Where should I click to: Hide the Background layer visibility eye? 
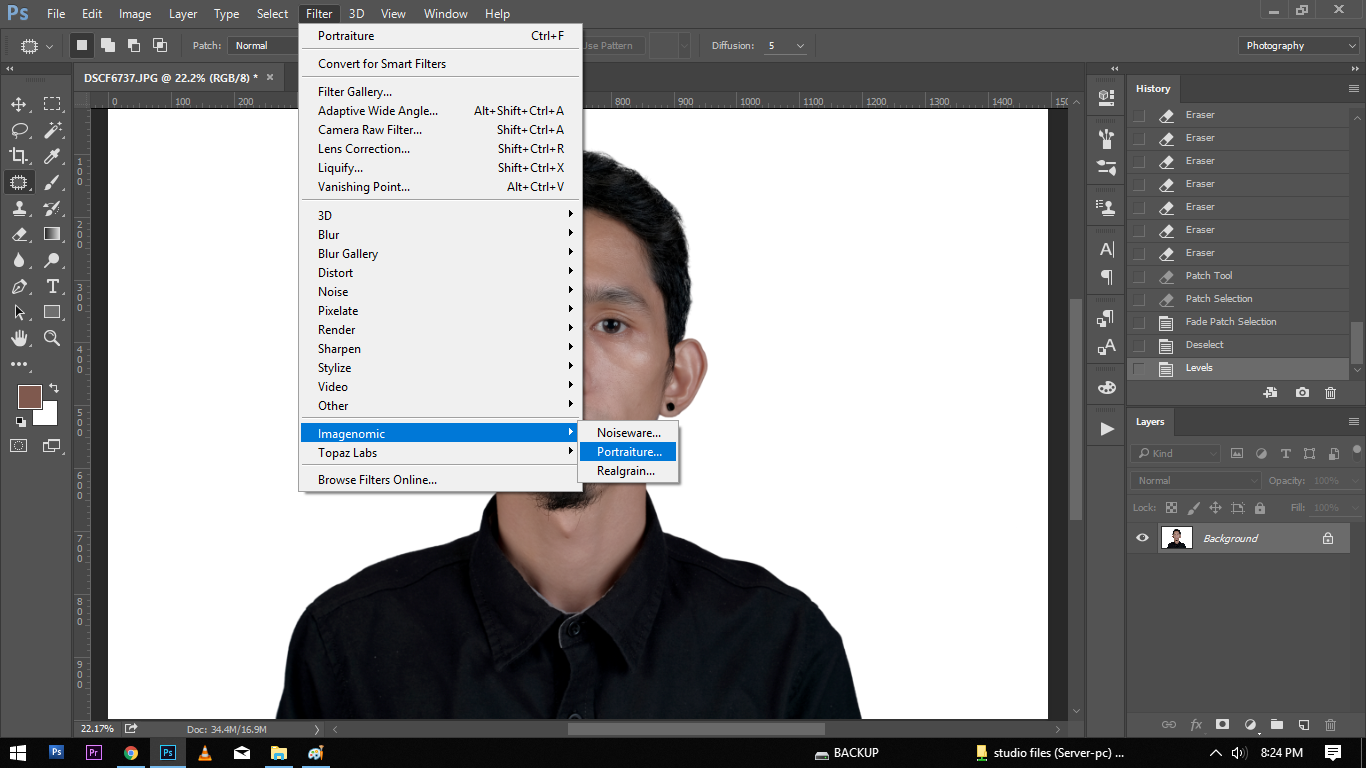[1142, 538]
